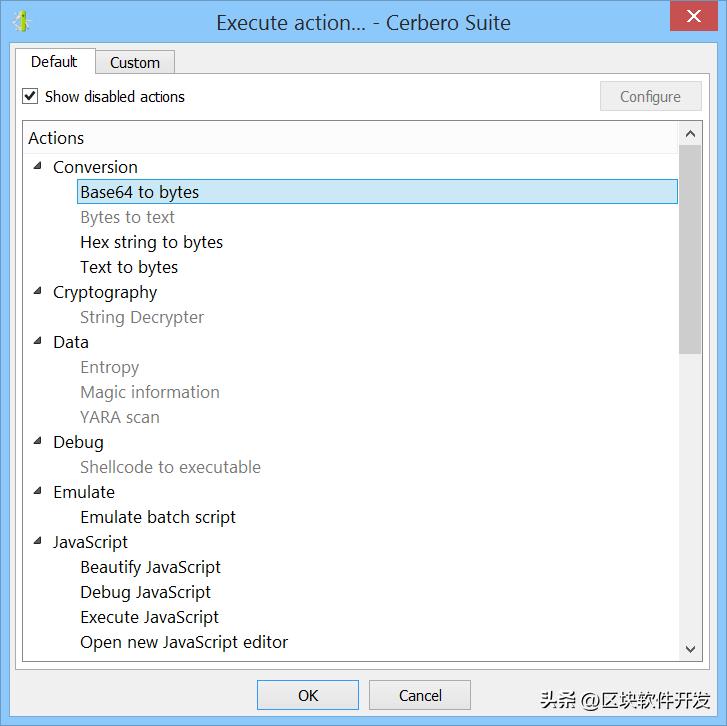Image resolution: width=727 pixels, height=726 pixels.
Task: Select Shellcode to executable action
Action: 170,467
